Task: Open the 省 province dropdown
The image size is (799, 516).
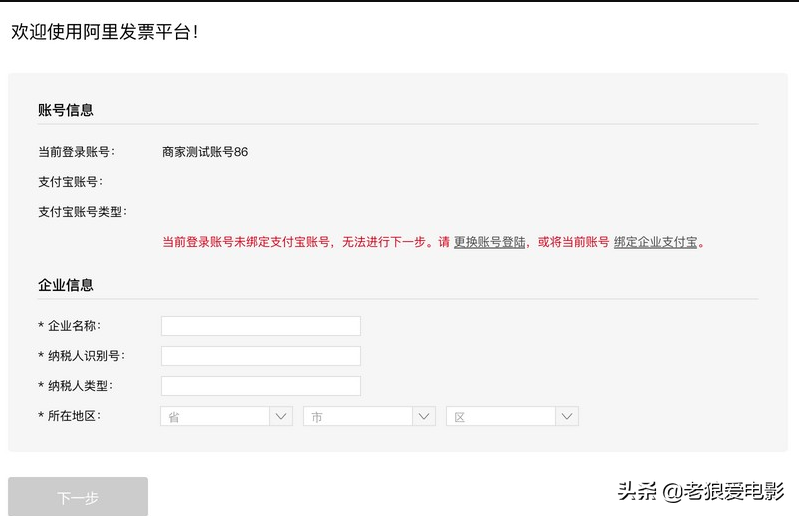Action: tap(215, 417)
